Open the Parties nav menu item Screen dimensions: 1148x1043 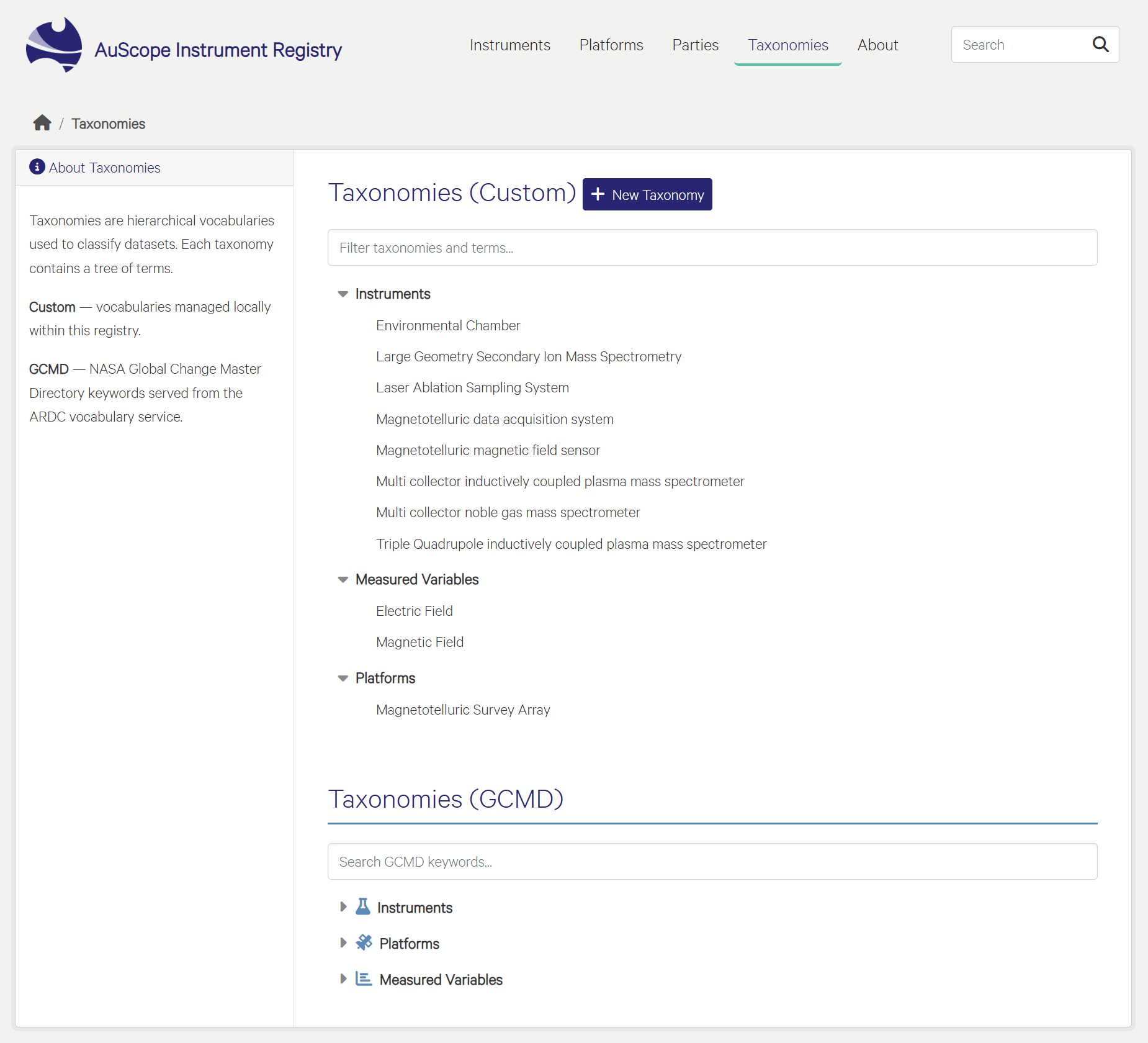696,45
